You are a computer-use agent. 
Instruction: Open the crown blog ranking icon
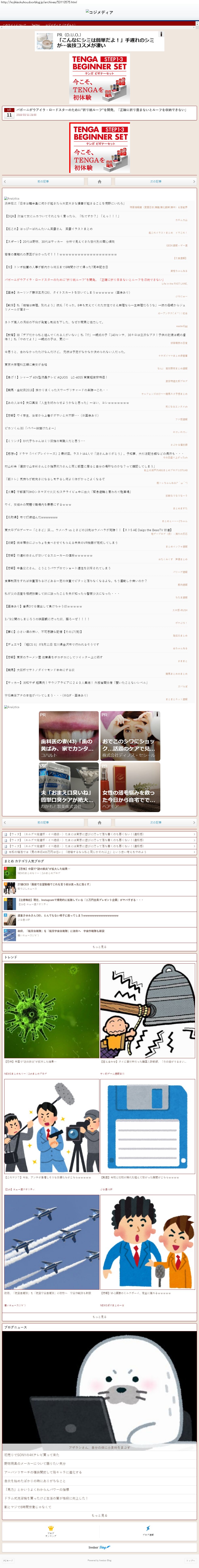coord(51,1528)
